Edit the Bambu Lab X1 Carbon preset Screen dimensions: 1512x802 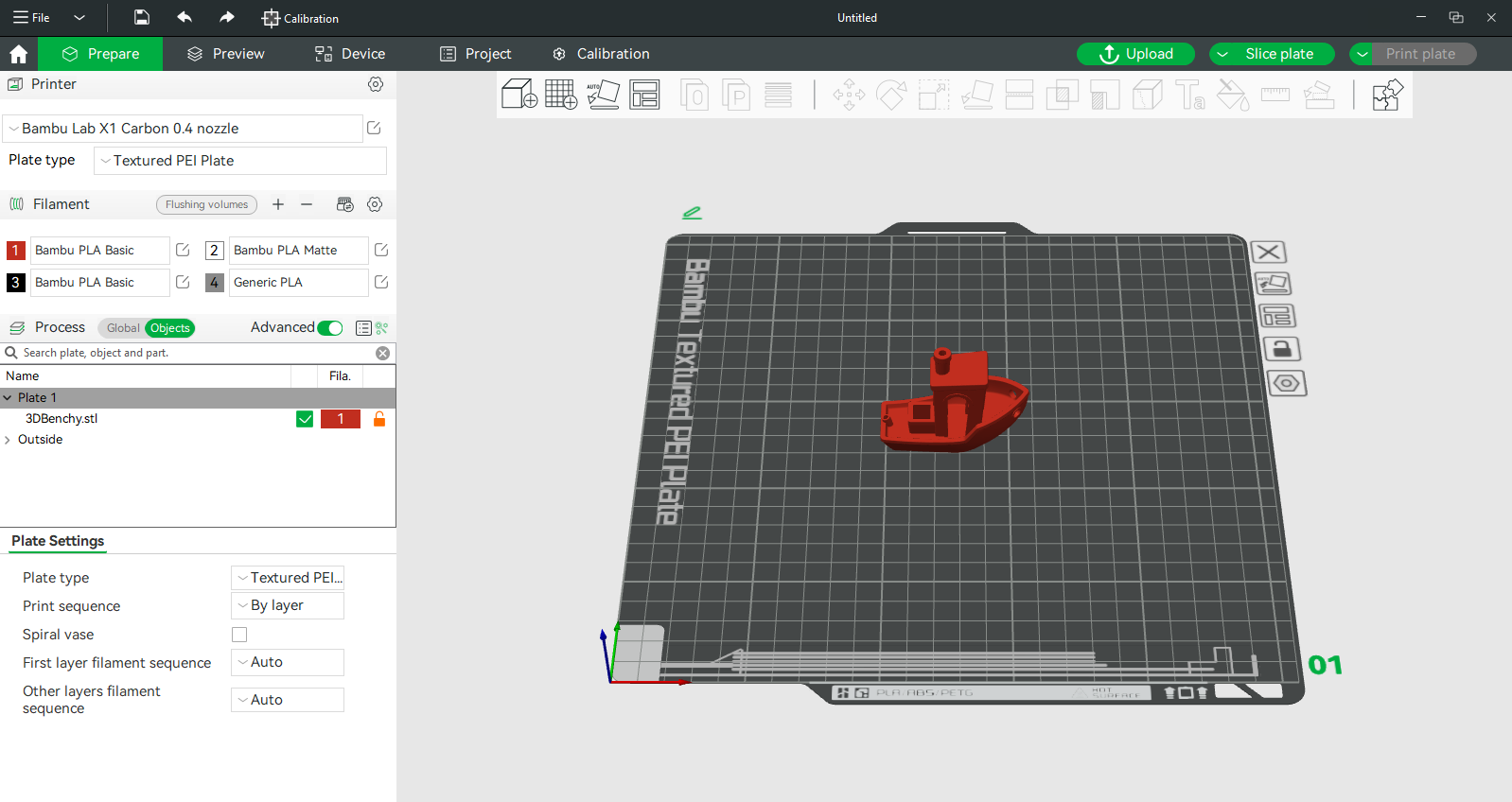pos(374,128)
